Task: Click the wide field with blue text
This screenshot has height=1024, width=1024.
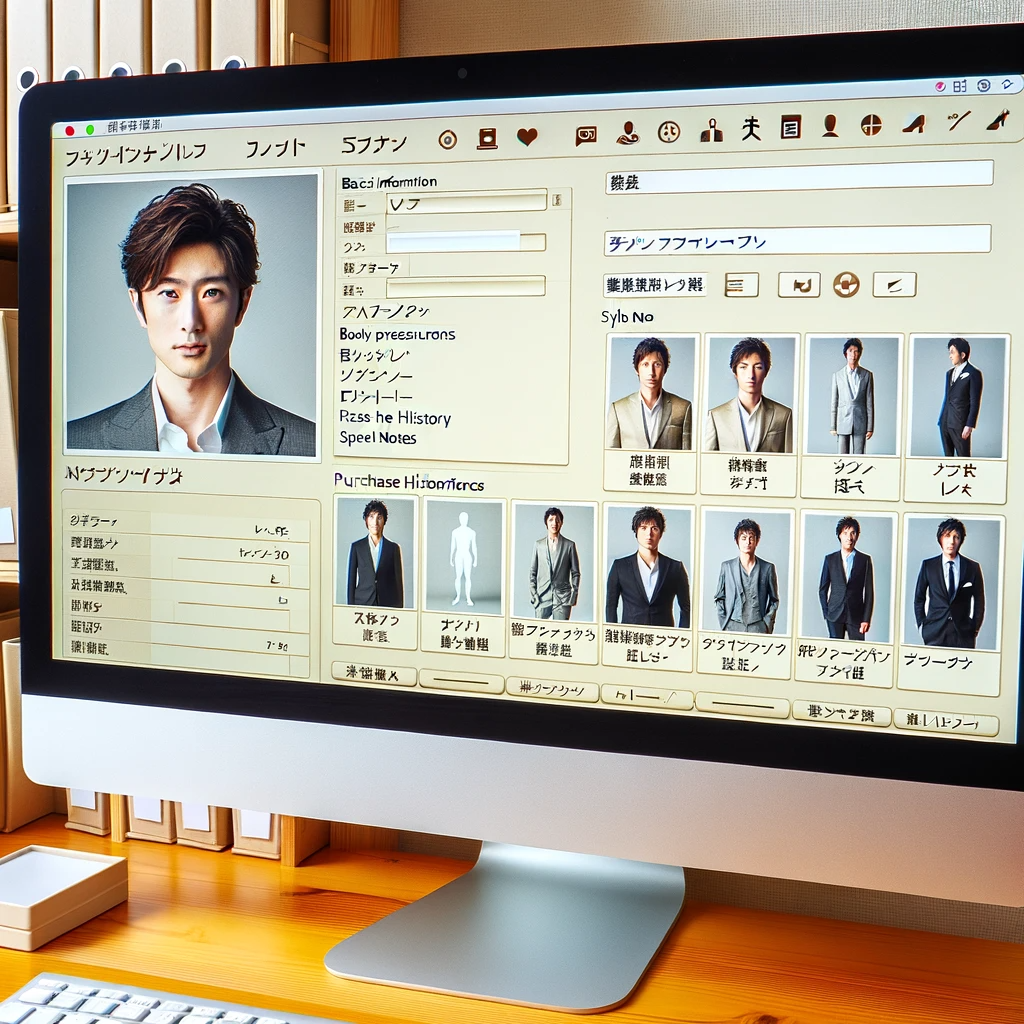Action: point(797,240)
